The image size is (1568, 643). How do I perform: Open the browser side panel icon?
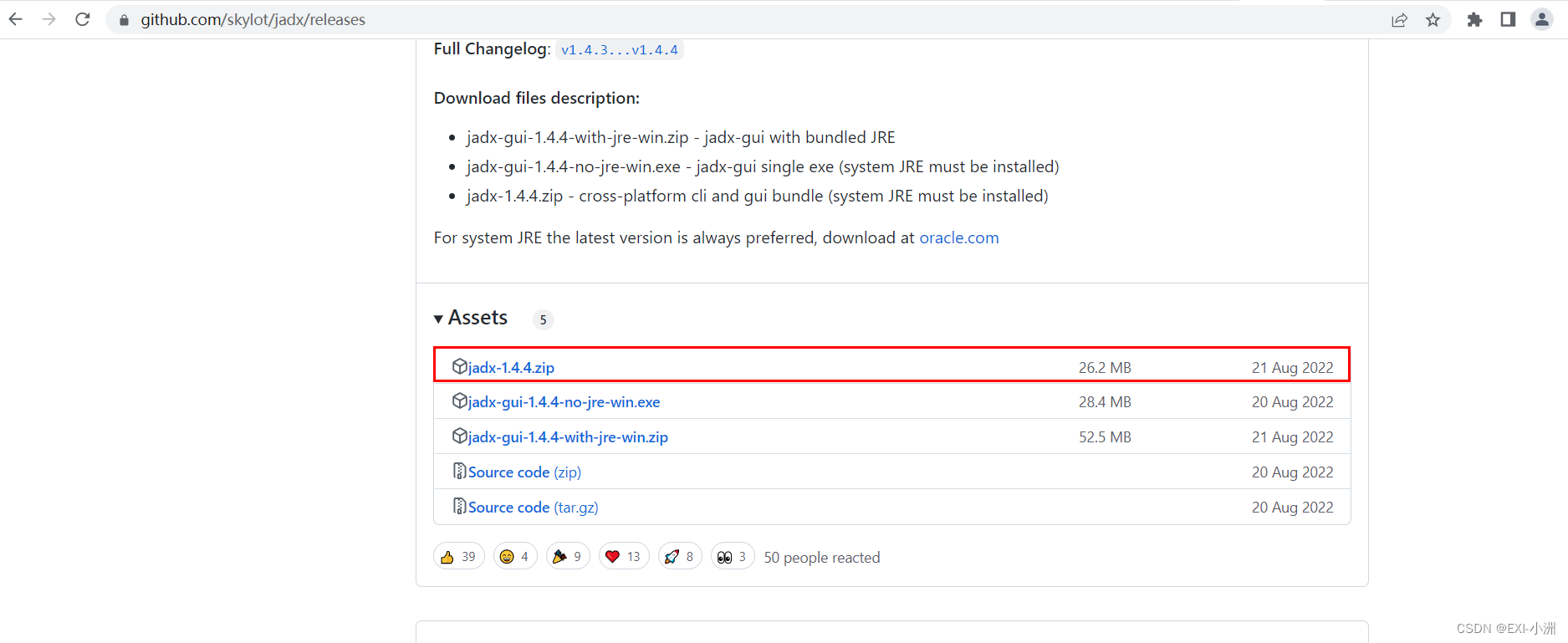click(1508, 19)
